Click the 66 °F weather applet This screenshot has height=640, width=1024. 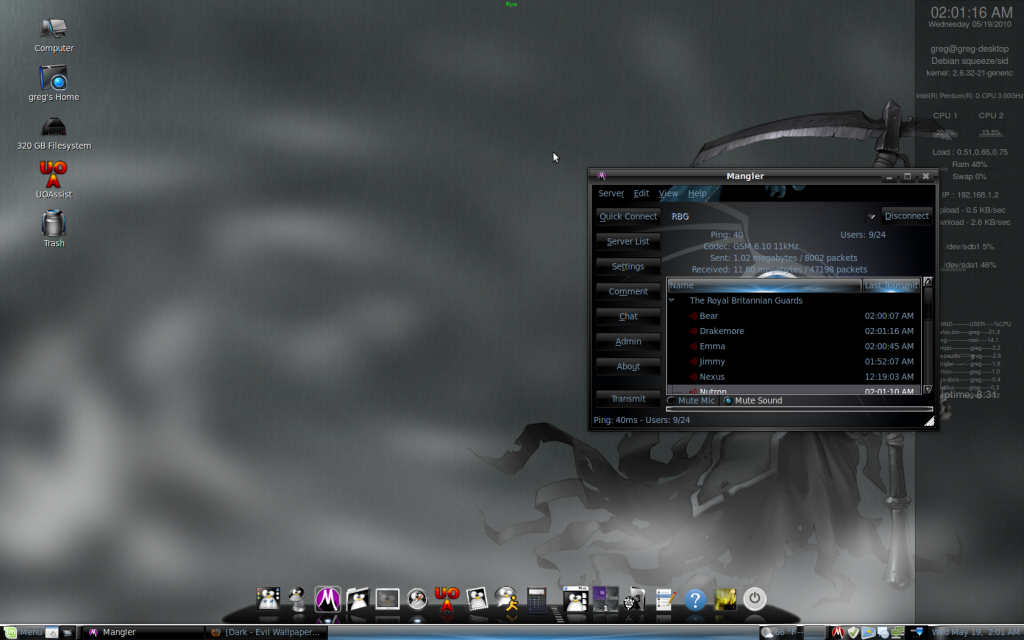pos(782,632)
